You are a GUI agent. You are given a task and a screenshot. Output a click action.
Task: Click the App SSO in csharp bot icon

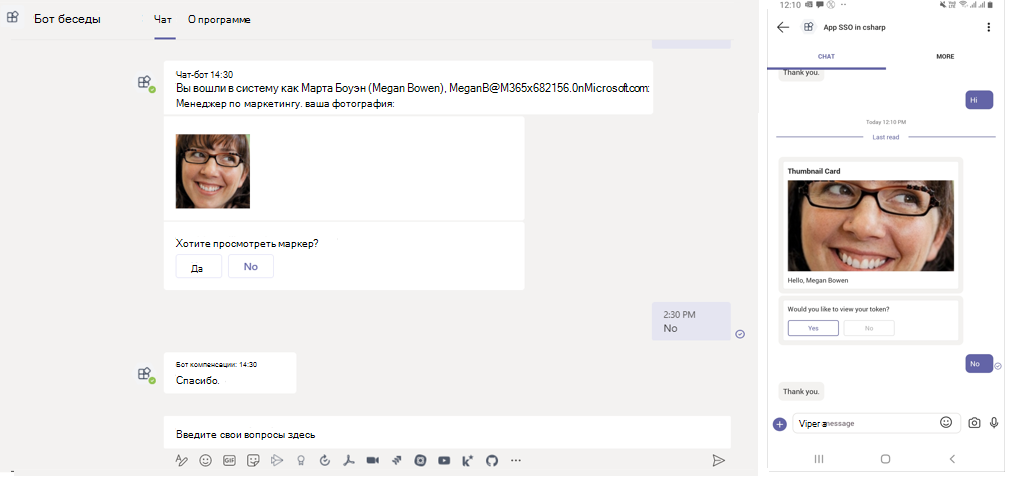click(808, 27)
